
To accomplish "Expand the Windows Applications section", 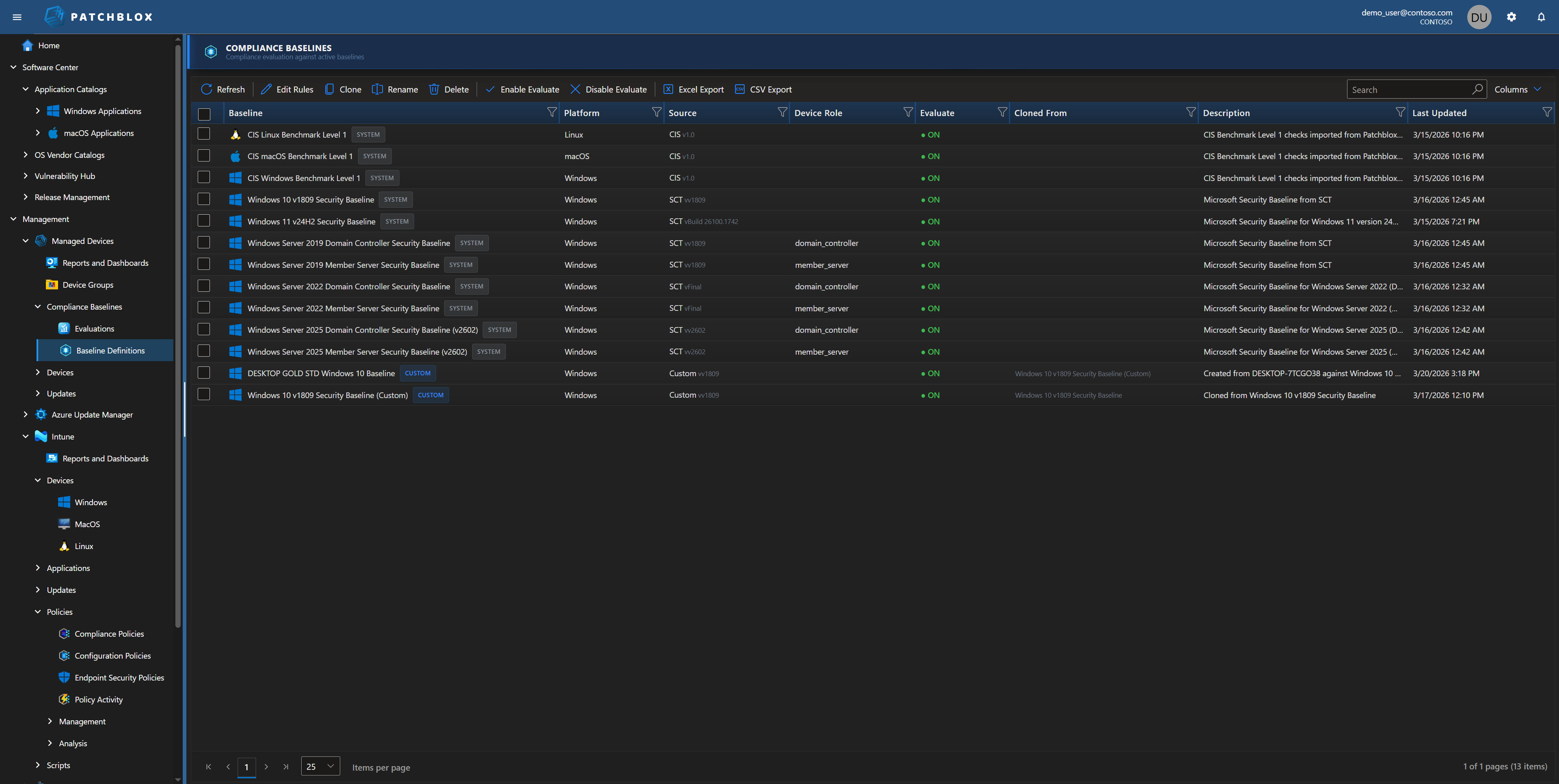I will [37, 111].
